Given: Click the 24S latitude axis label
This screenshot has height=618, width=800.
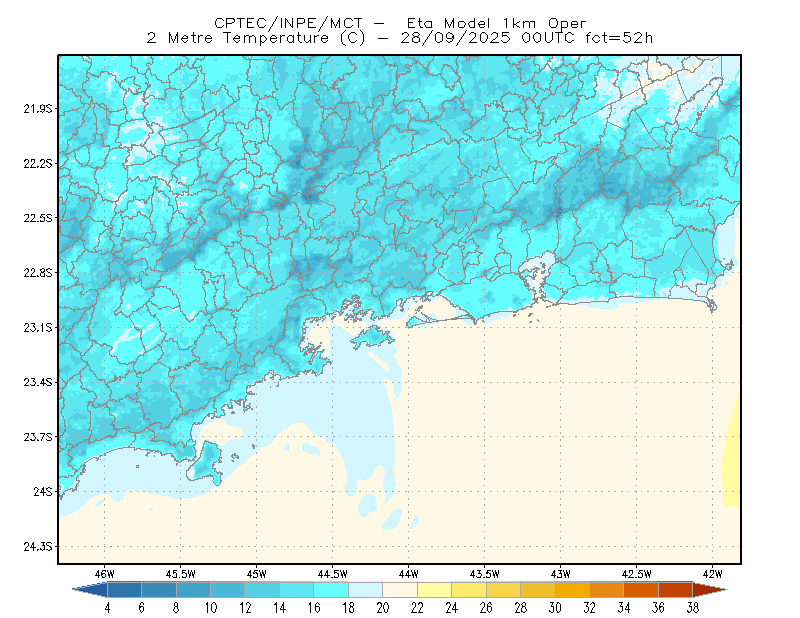Looking at the screenshot, I should tap(43, 491).
